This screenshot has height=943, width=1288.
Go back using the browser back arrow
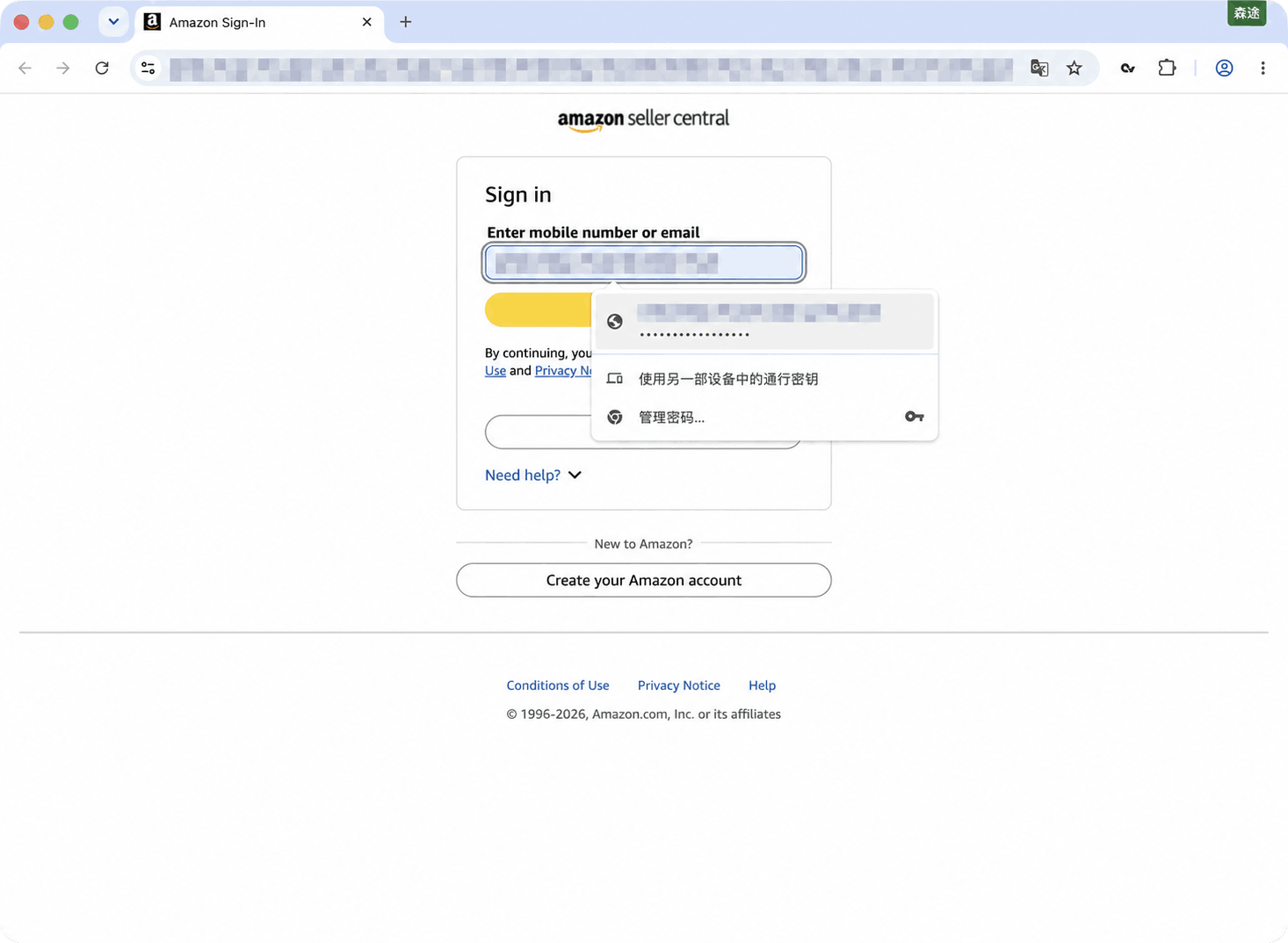pyautogui.click(x=25, y=68)
